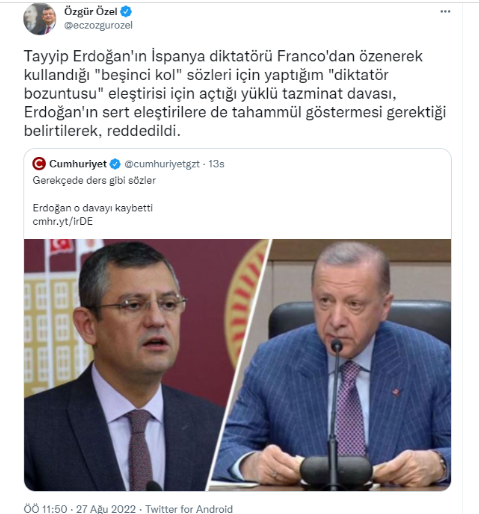Open Özgür Özel's profile avatar
479x514 pixels.
coord(40,19)
